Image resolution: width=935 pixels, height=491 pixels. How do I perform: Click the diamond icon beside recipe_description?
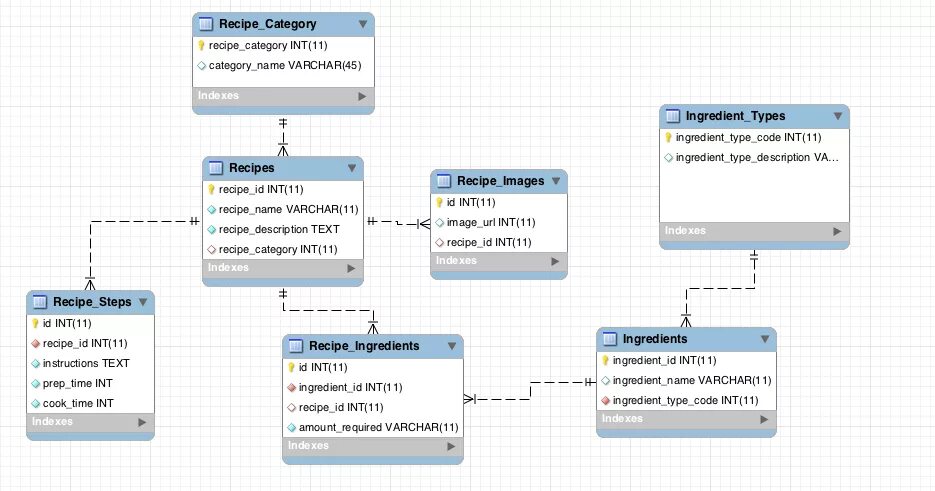211,230
